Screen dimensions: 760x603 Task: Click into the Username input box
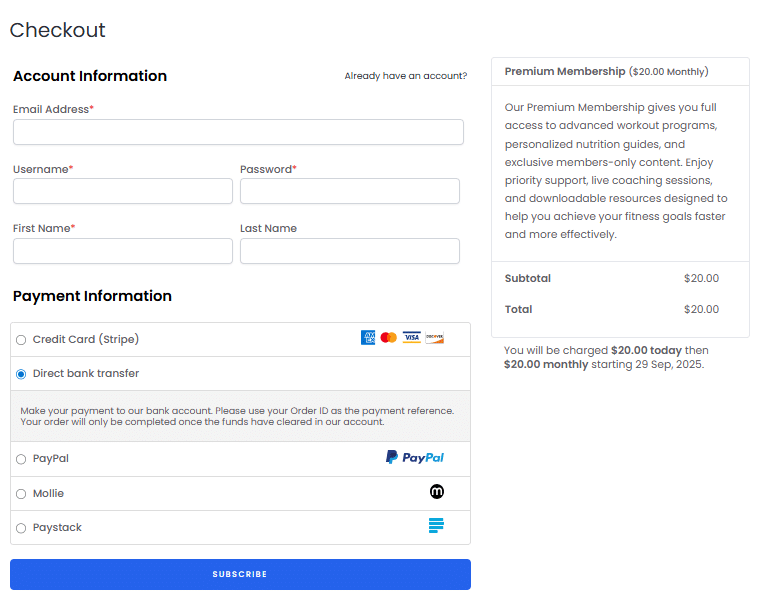point(122,191)
